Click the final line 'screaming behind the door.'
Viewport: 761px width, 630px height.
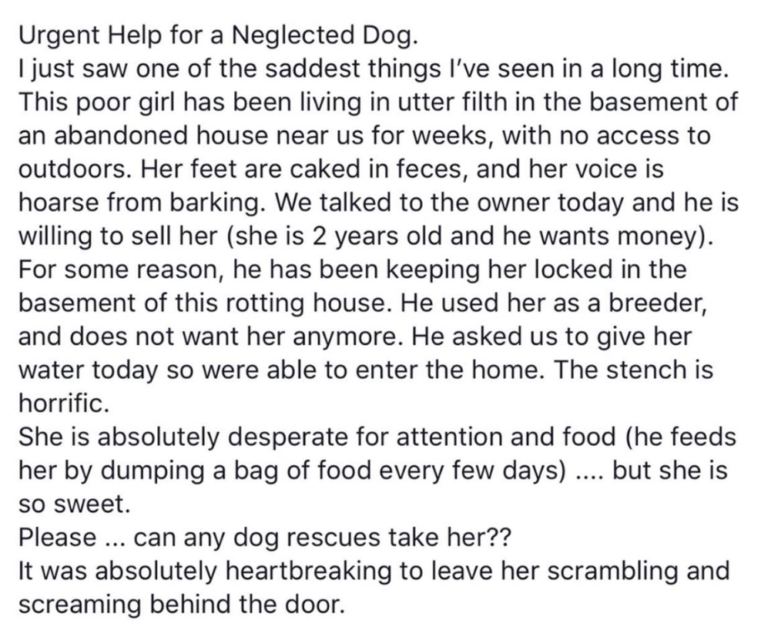click(182, 606)
